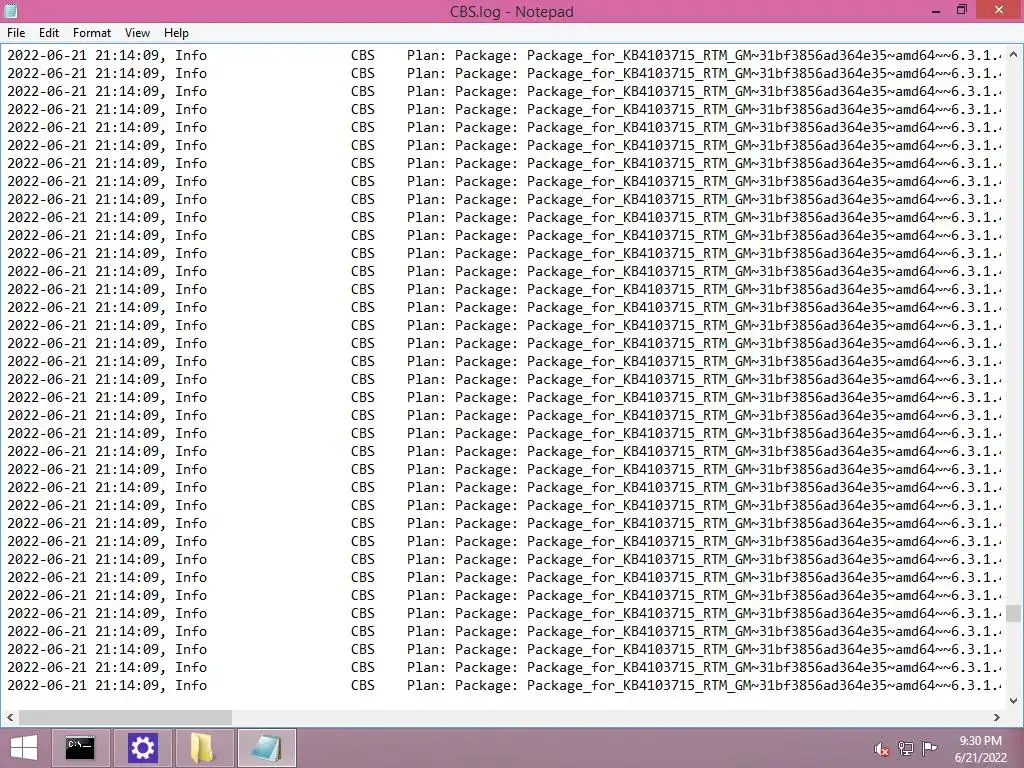Open the File menu
This screenshot has height=768, width=1024.
[16, 33]
